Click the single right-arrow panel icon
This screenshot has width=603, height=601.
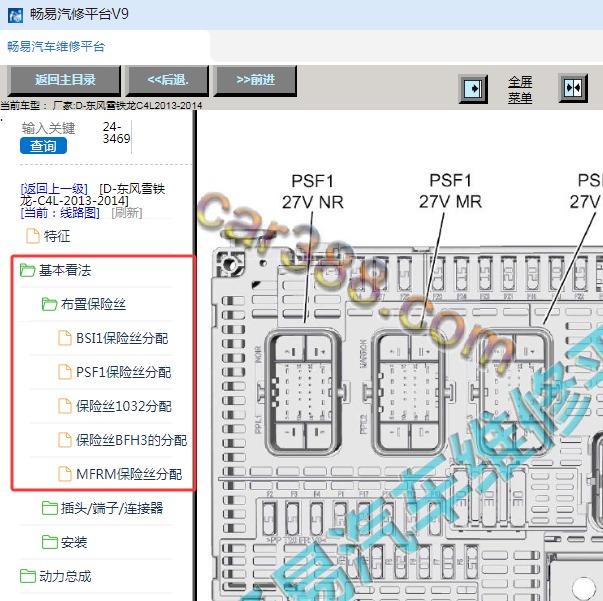[x=473, y=89]
